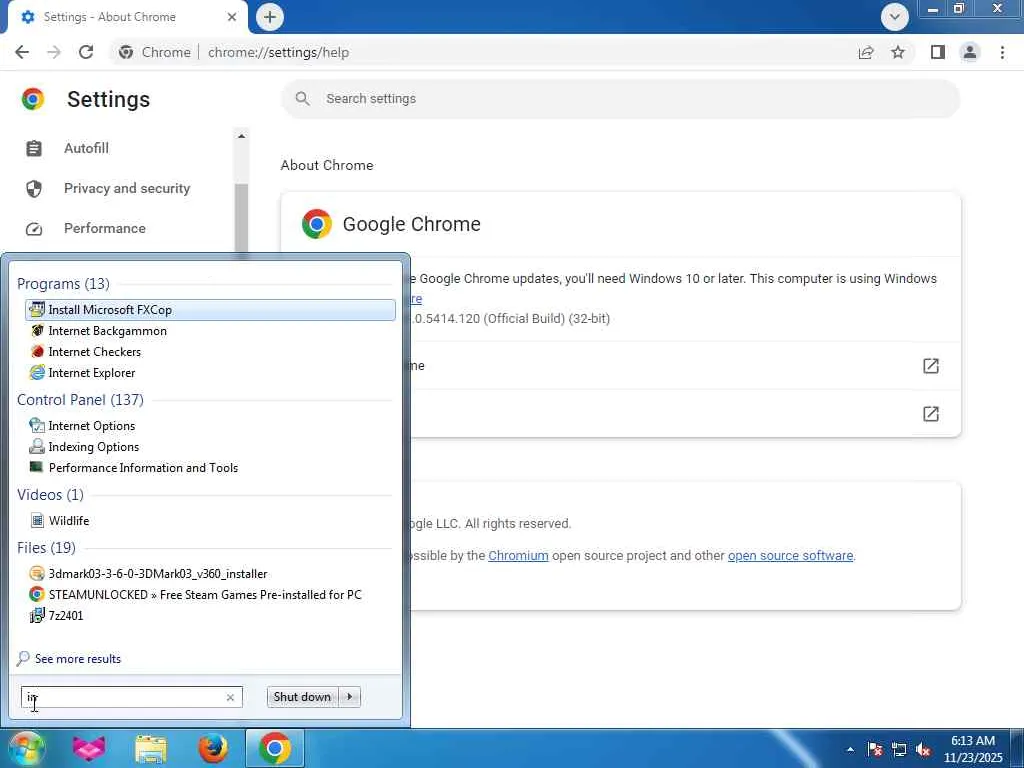Bookmark this page with the star icon
Viewport: 1024px width, 768px height.
click(898, 52)
